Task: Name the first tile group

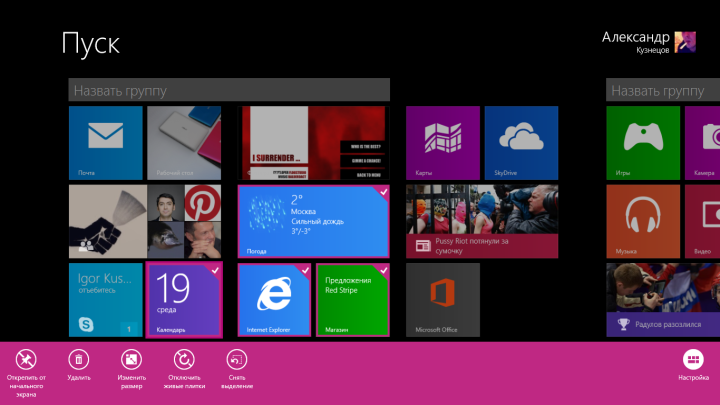Action: [x=229, y=91]
